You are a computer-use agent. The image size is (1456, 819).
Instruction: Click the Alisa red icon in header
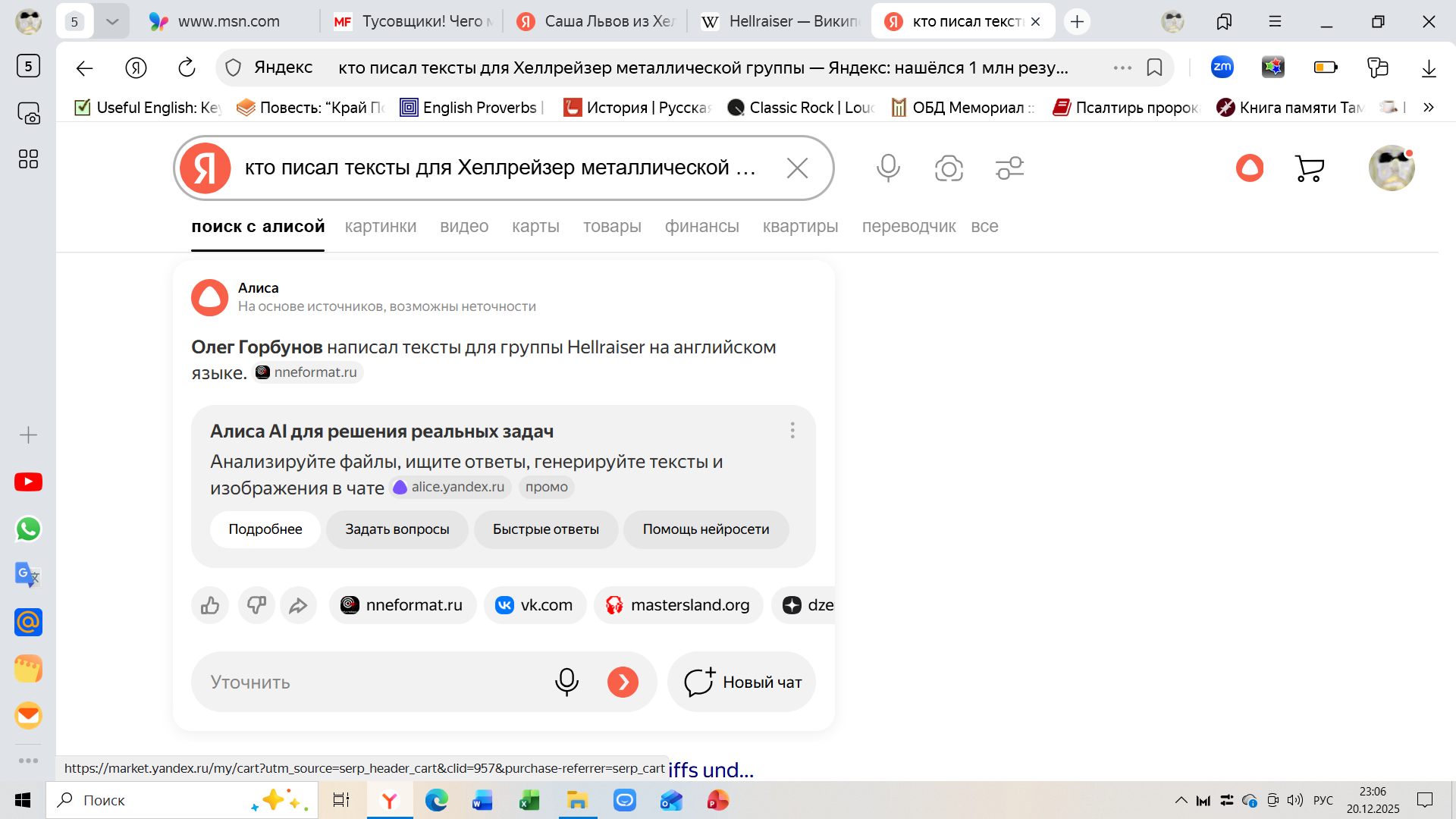point(1250,168)
